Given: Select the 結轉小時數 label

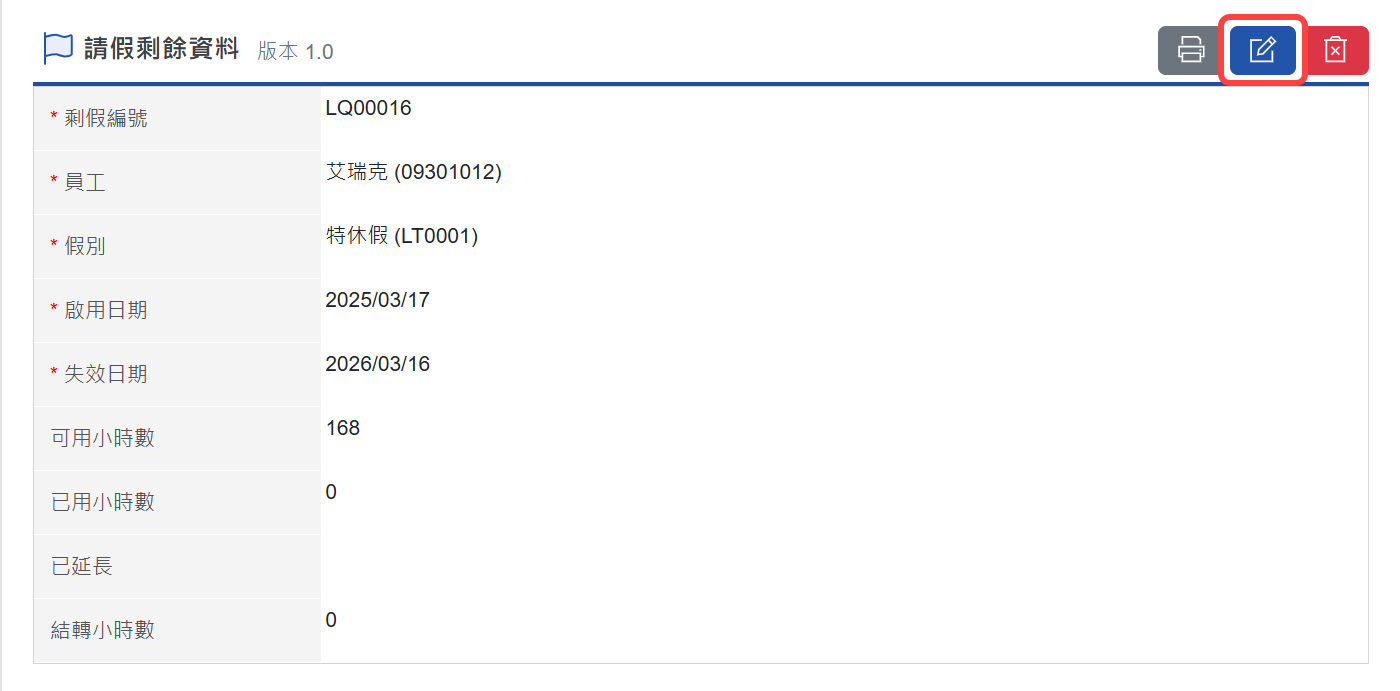Looking at the screenshot, I should (x=103, y=630).
